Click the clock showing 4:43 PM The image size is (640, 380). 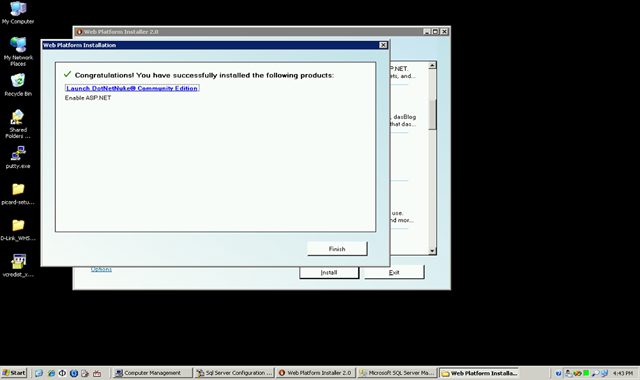[622, 373]
